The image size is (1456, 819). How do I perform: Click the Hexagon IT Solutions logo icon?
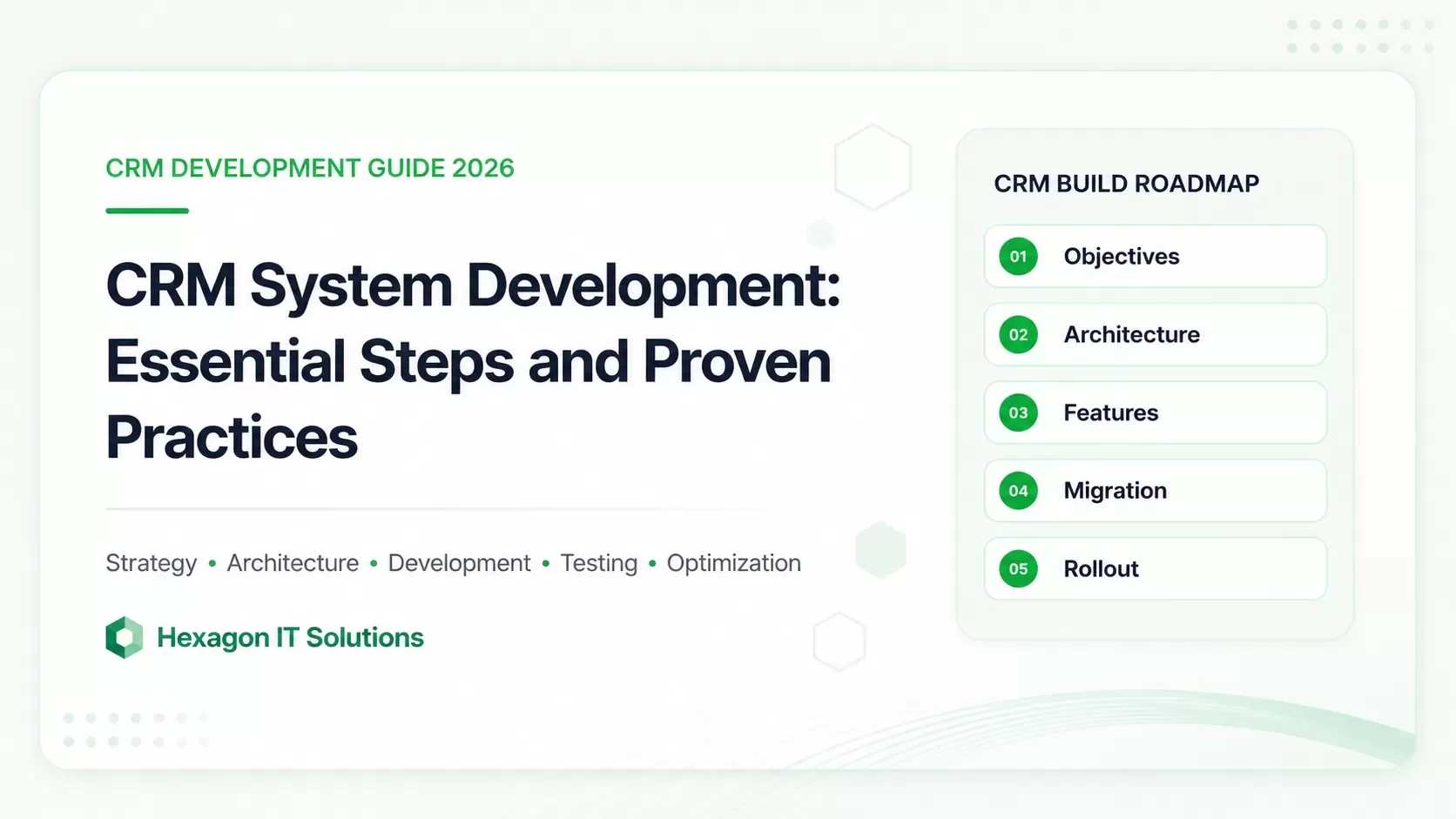(x=125, y=637)
